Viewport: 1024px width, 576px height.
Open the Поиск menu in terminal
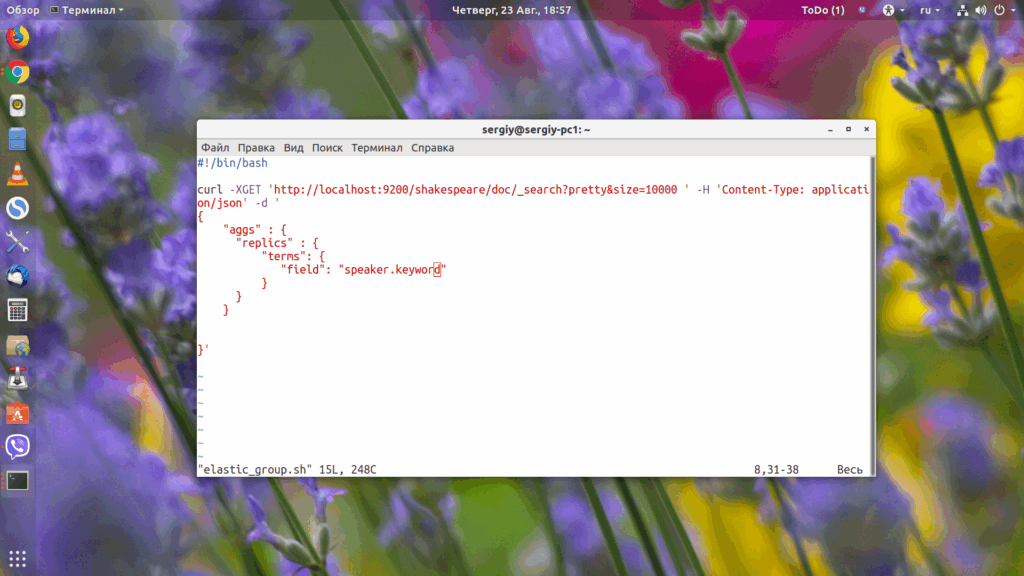[327, 148]
